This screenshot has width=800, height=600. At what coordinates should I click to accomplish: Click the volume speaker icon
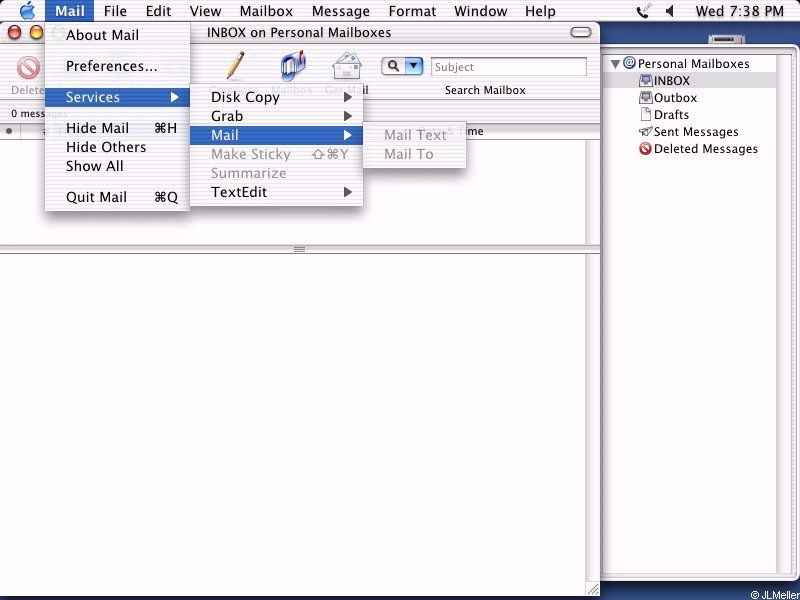[x=670, y=11]
